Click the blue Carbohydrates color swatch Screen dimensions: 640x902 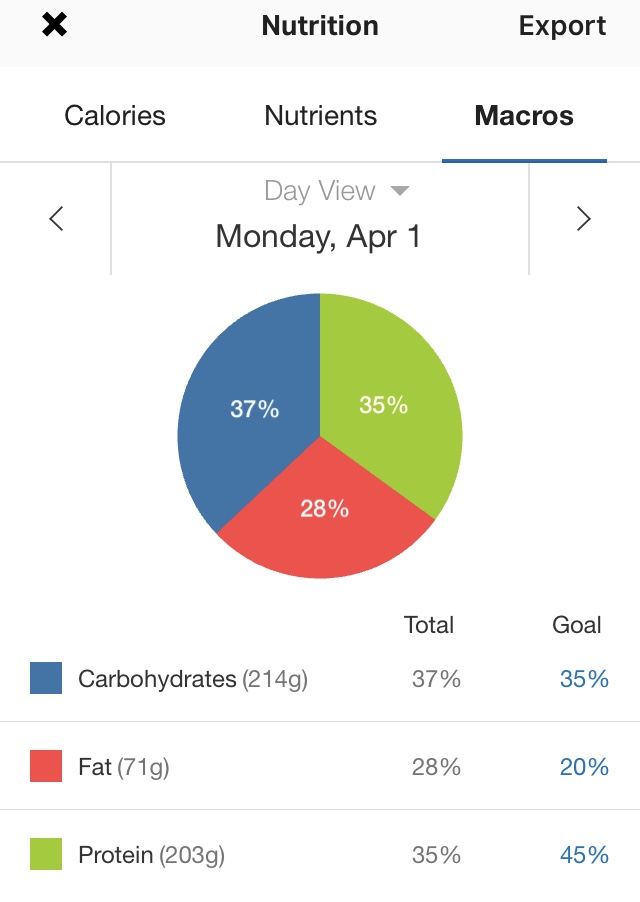(x=46, y=679)
